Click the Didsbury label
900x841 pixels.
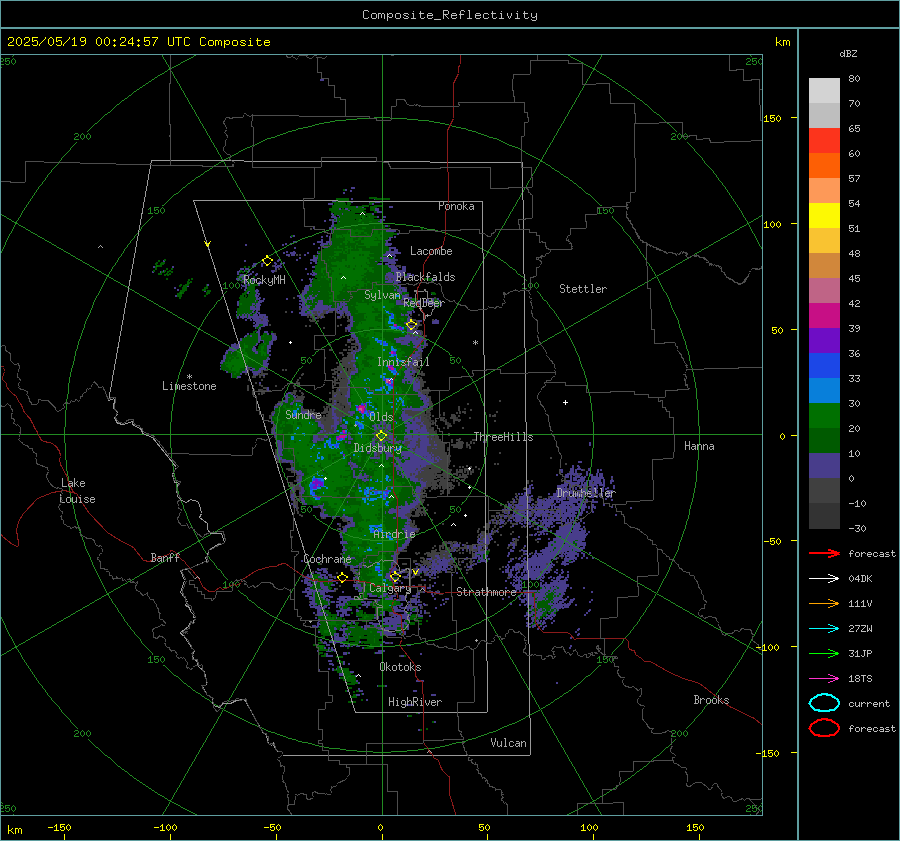click(x=377, y=448)
